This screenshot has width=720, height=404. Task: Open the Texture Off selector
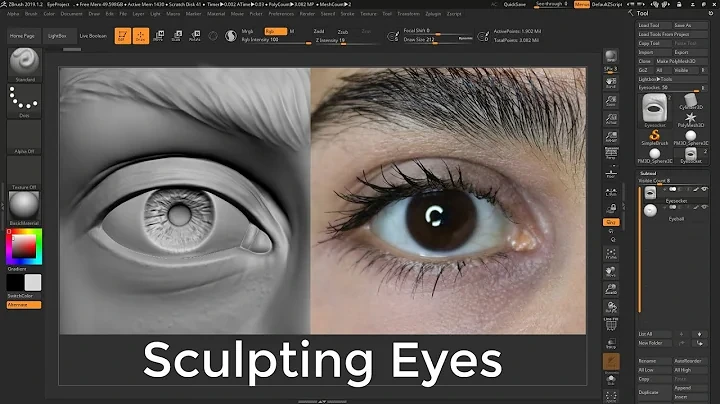pos(24,171)
